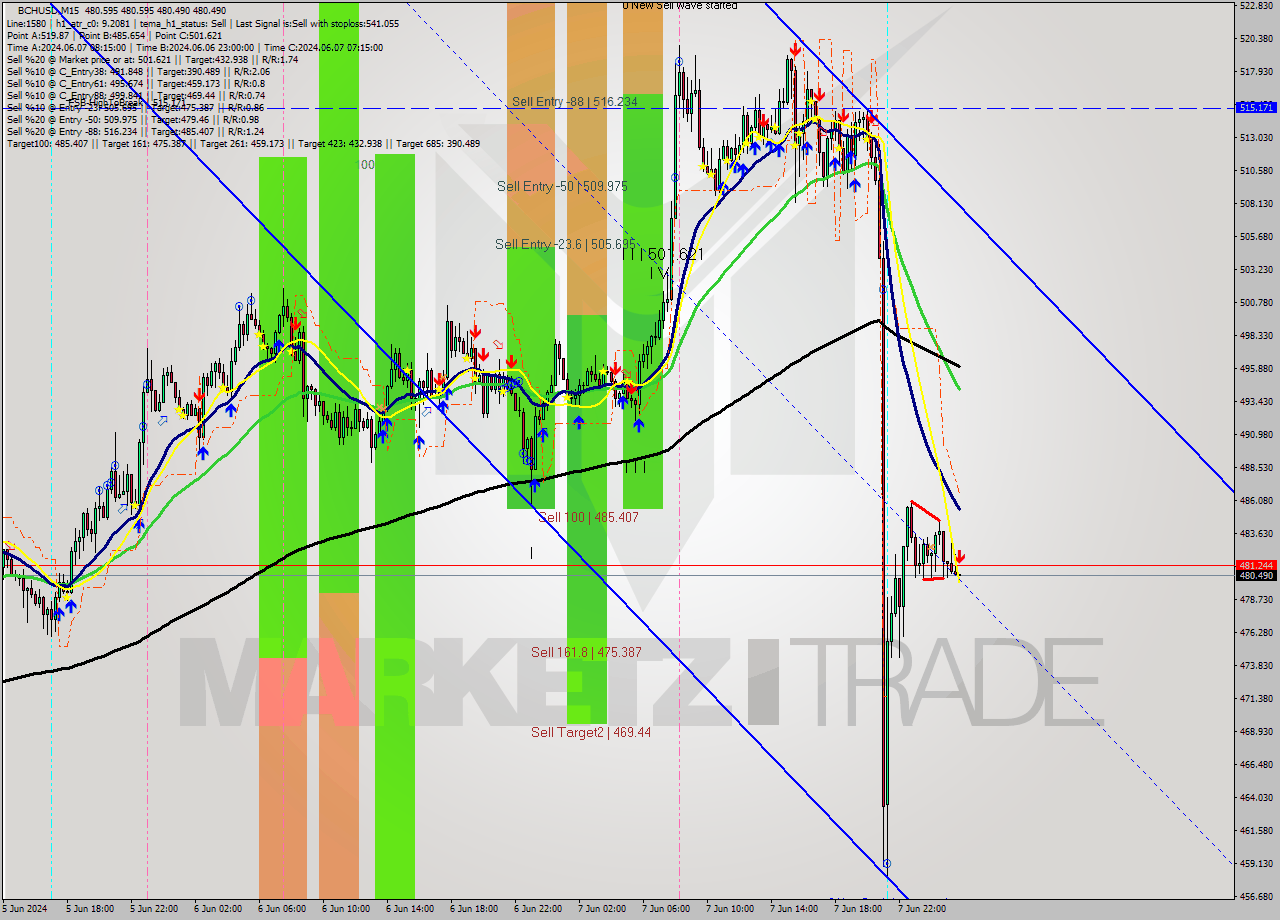Viewport: 1280px width, 920px height.
Task: Click the '6 Jun 22:00' time axis label
Action: point(538,909)
